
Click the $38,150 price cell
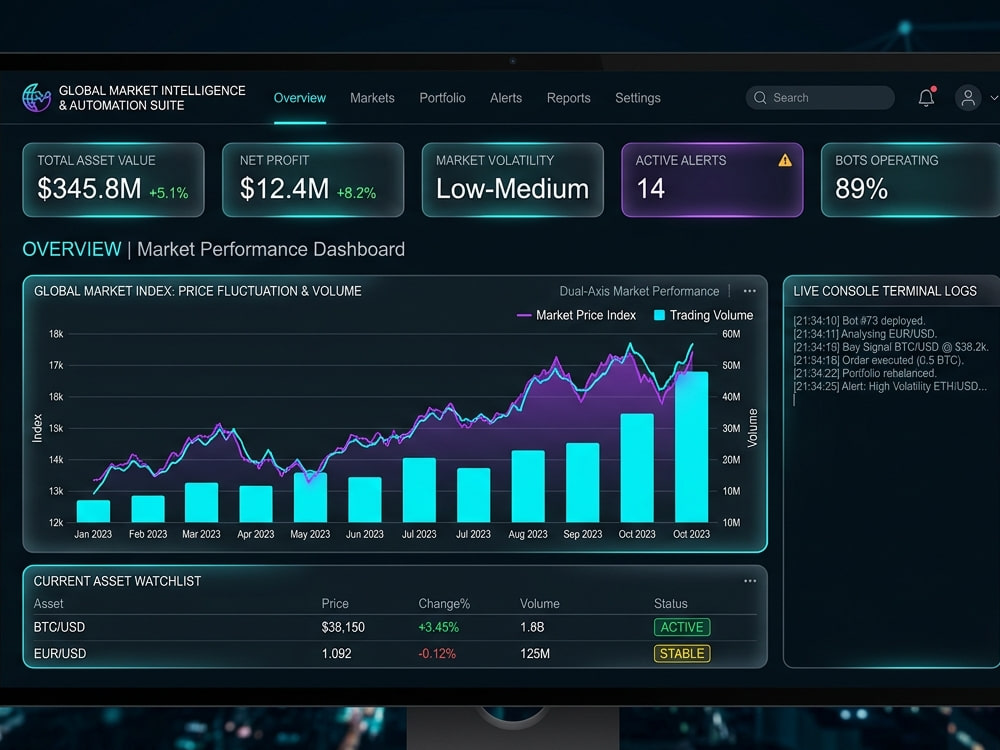(343, 628)
